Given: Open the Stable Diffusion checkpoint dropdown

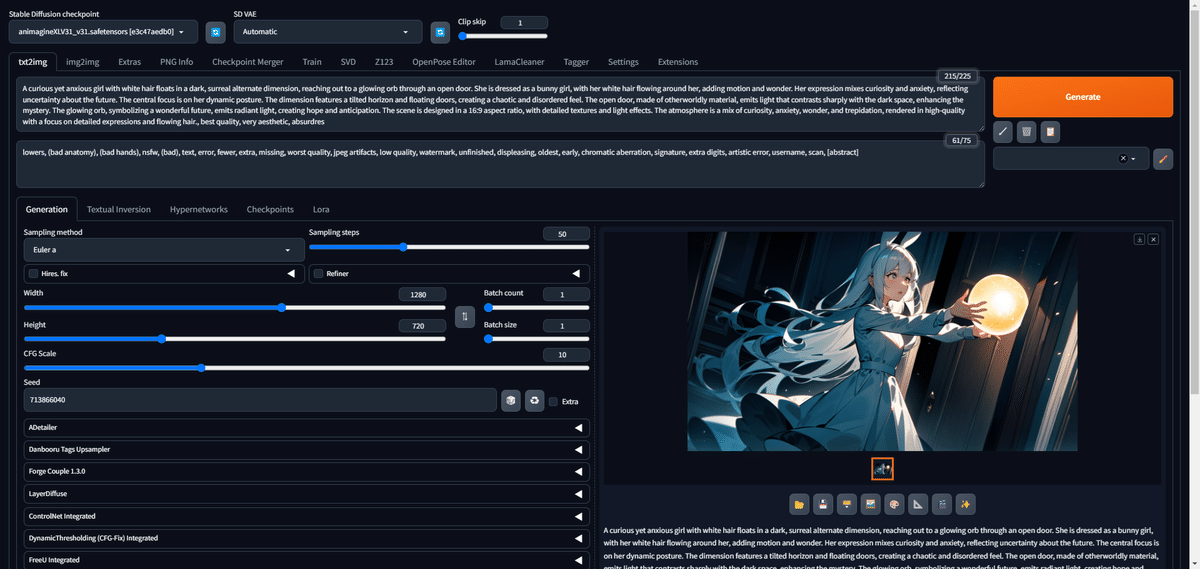Looking at the screenshot, I should tap(104, 33).
